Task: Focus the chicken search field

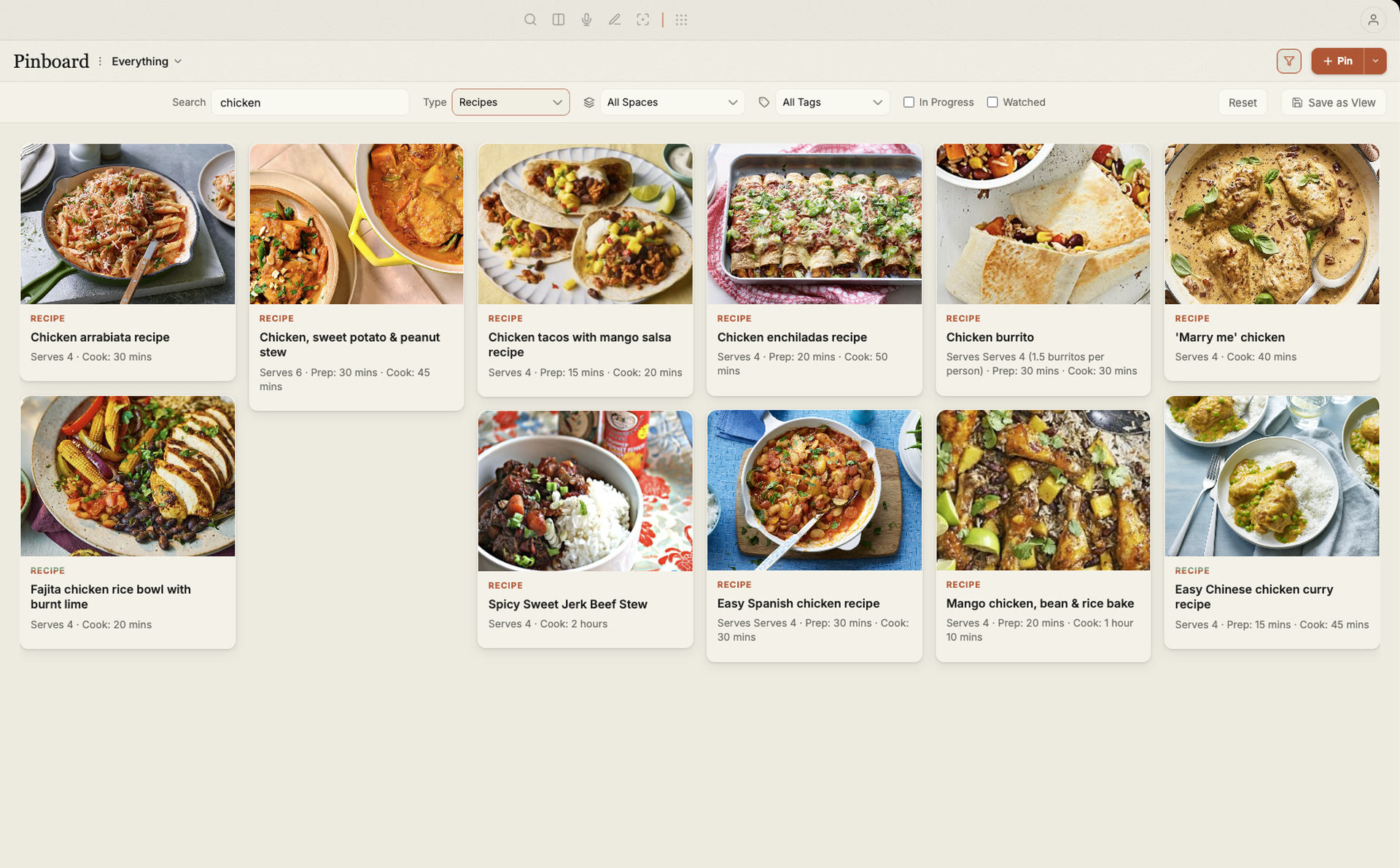Action: tap(310, 102)
